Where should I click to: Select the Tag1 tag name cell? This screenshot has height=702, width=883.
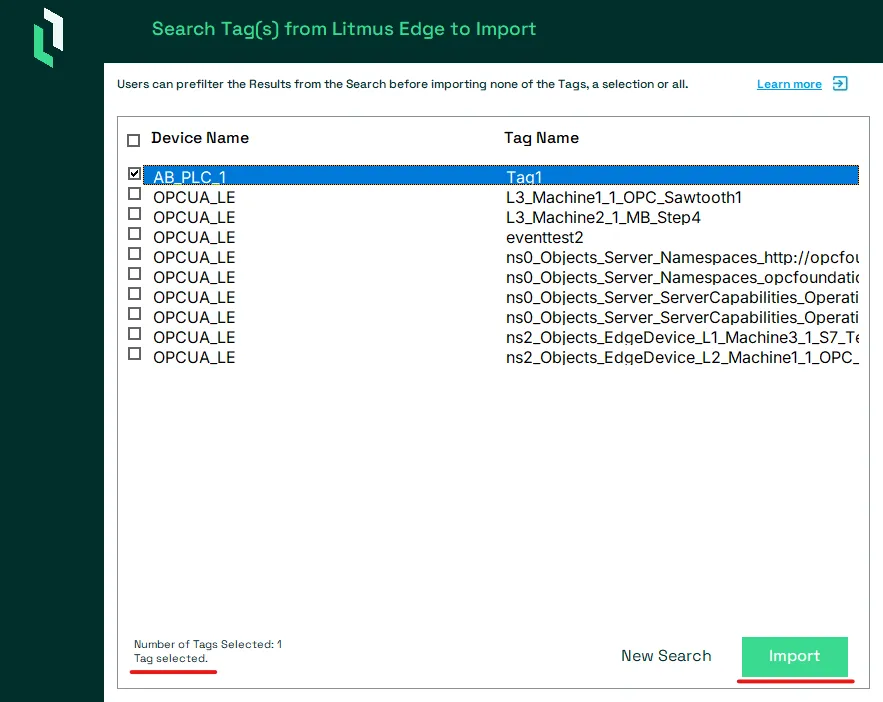[x=524, y=177]
